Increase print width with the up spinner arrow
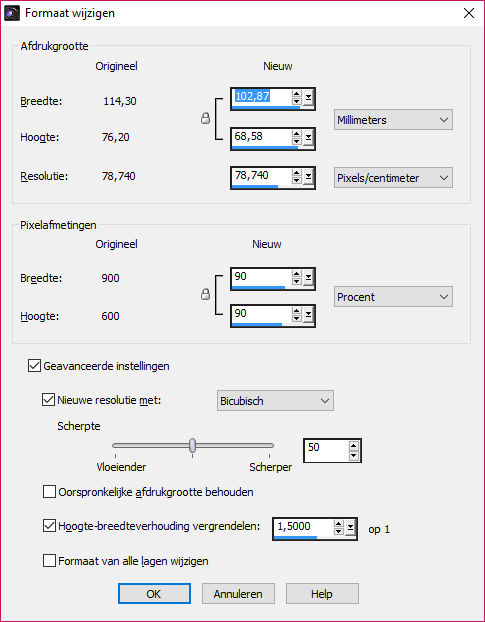 (296, 94)
